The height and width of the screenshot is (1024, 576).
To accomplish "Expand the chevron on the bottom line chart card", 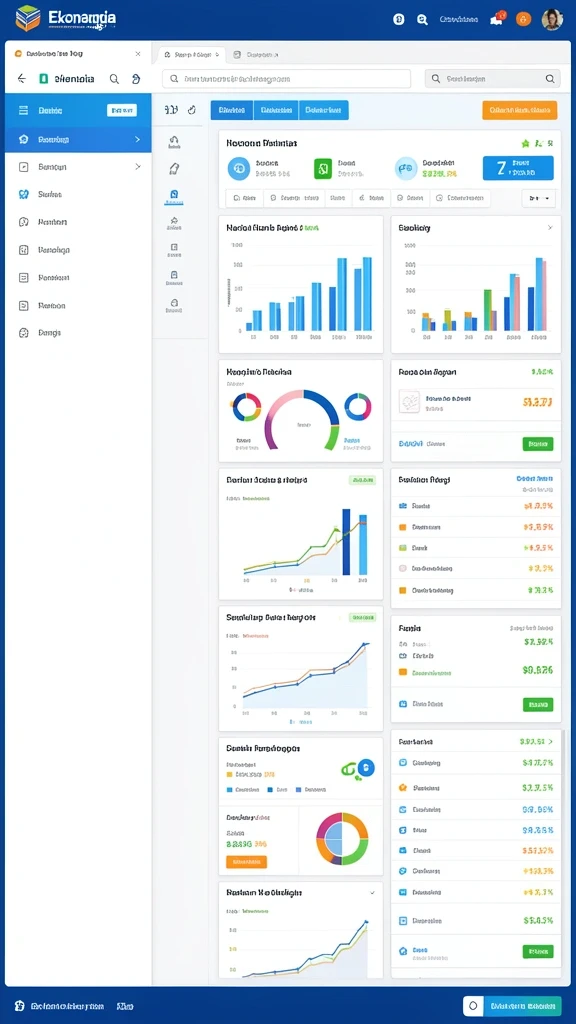I will point(372,892).
